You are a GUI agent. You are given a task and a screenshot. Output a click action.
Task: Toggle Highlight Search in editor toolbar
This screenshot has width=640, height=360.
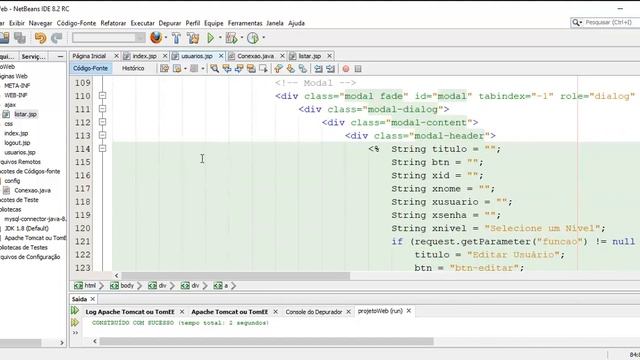251,69
